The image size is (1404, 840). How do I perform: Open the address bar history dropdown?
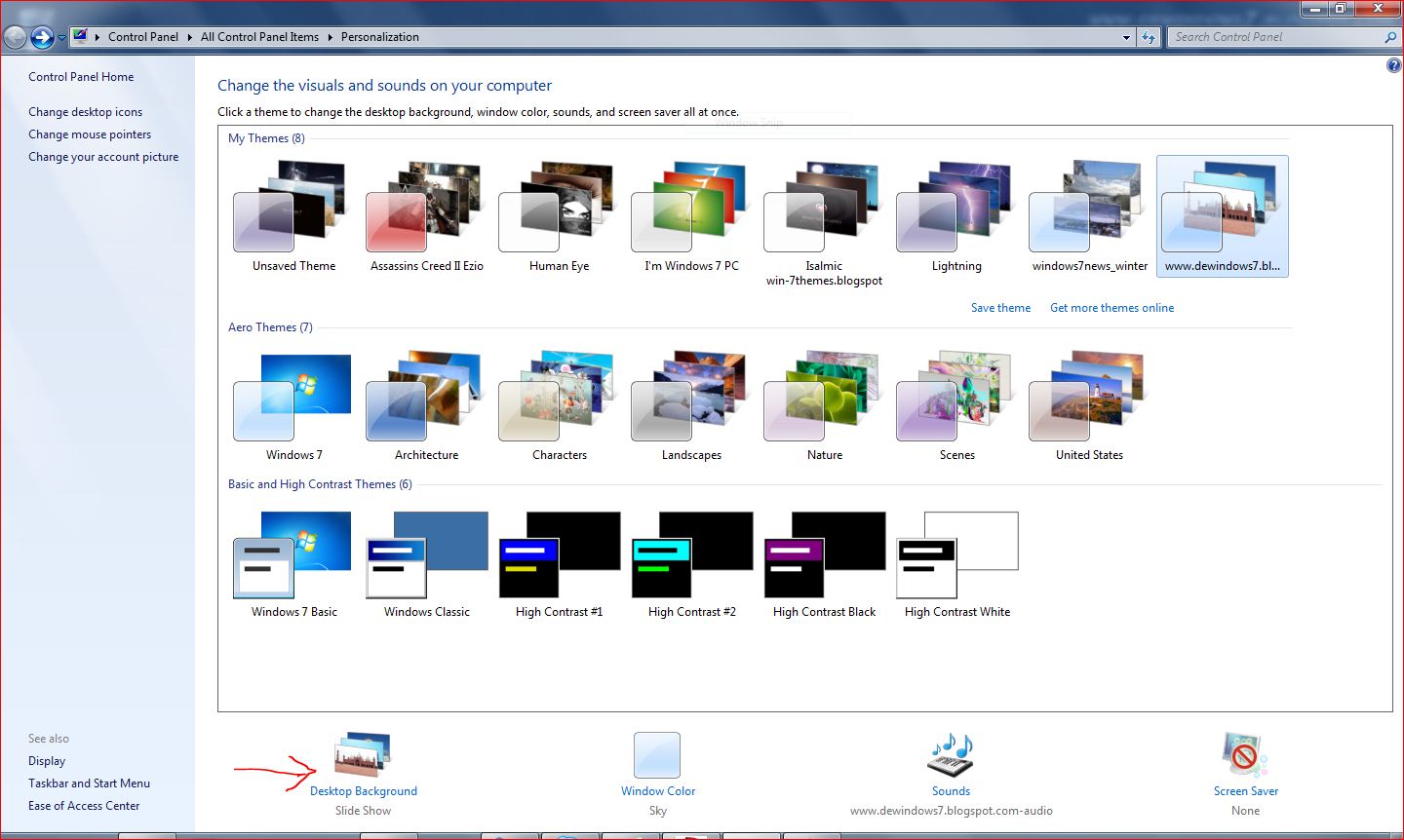coord(1126,37)
